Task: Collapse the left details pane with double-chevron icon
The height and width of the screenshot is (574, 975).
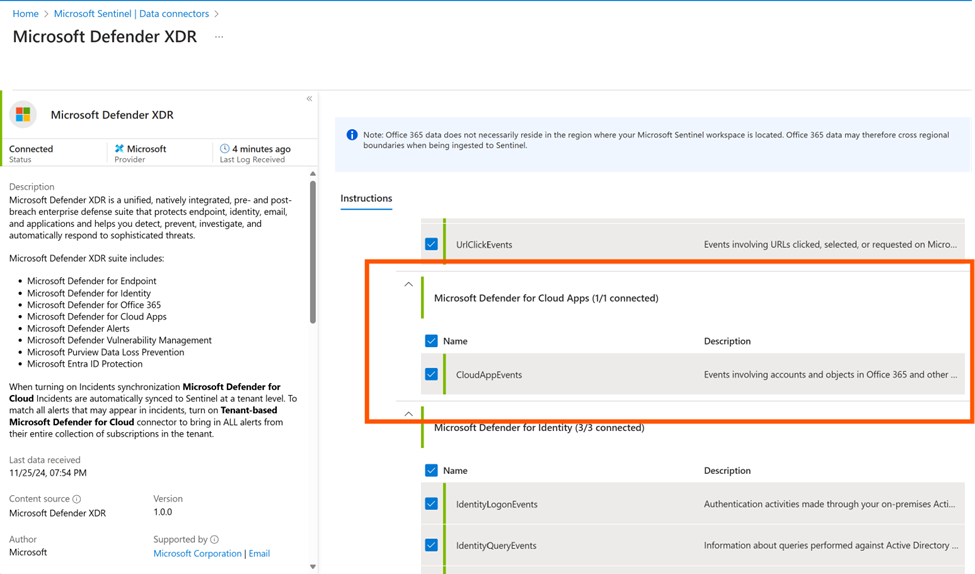Action: pos(309,99)
